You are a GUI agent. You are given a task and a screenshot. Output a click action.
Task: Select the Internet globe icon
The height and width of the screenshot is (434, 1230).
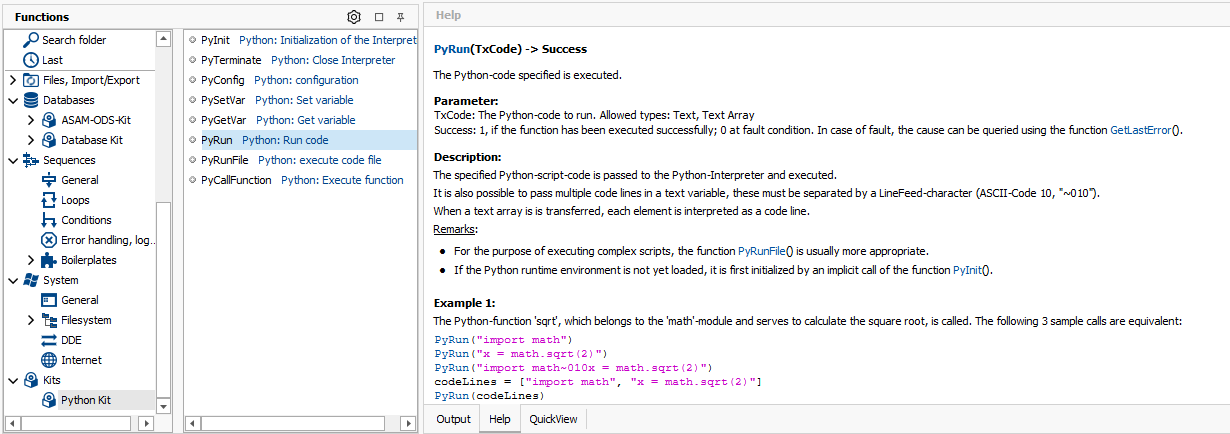coord(49,360)
